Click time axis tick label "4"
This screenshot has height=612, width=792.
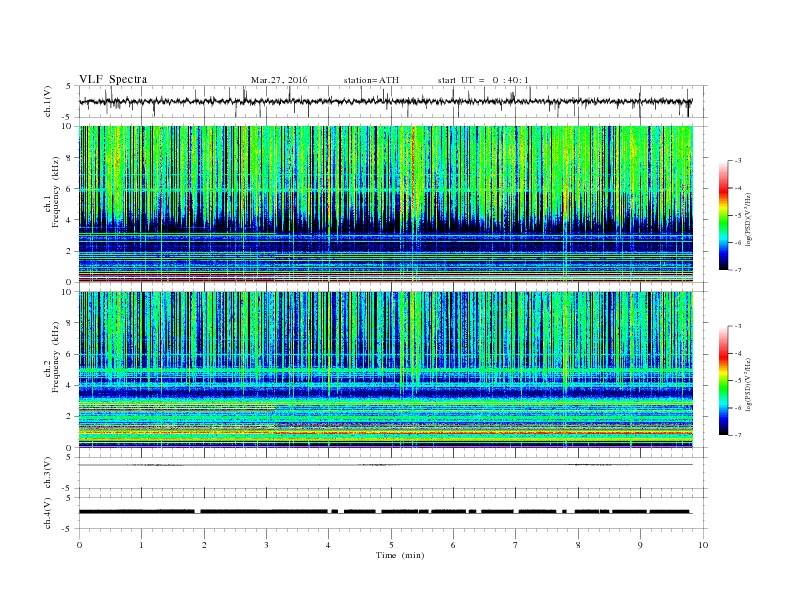328,545
